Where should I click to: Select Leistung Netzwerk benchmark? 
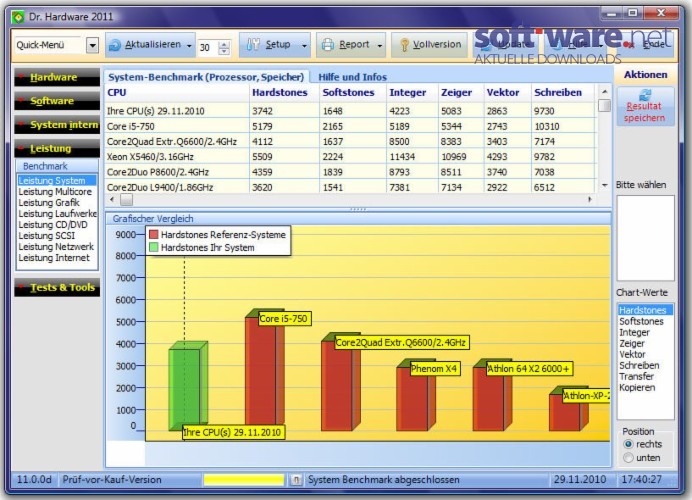[x=56, y=247]
